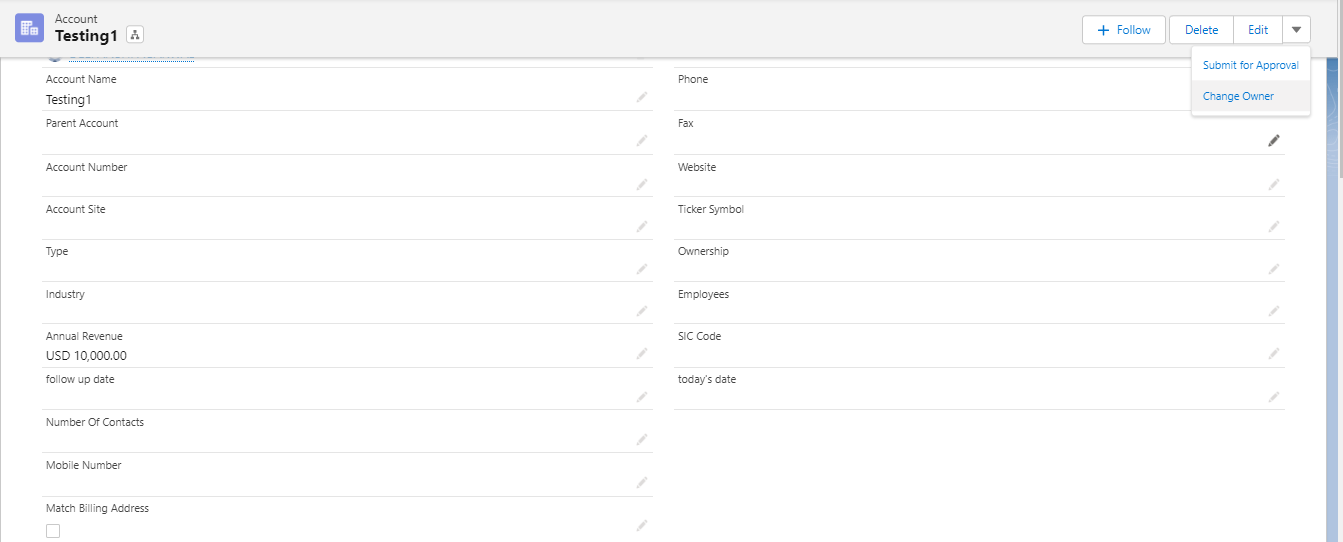
Task: Click the pencil icon for Account Name
Action: (642, 98)
